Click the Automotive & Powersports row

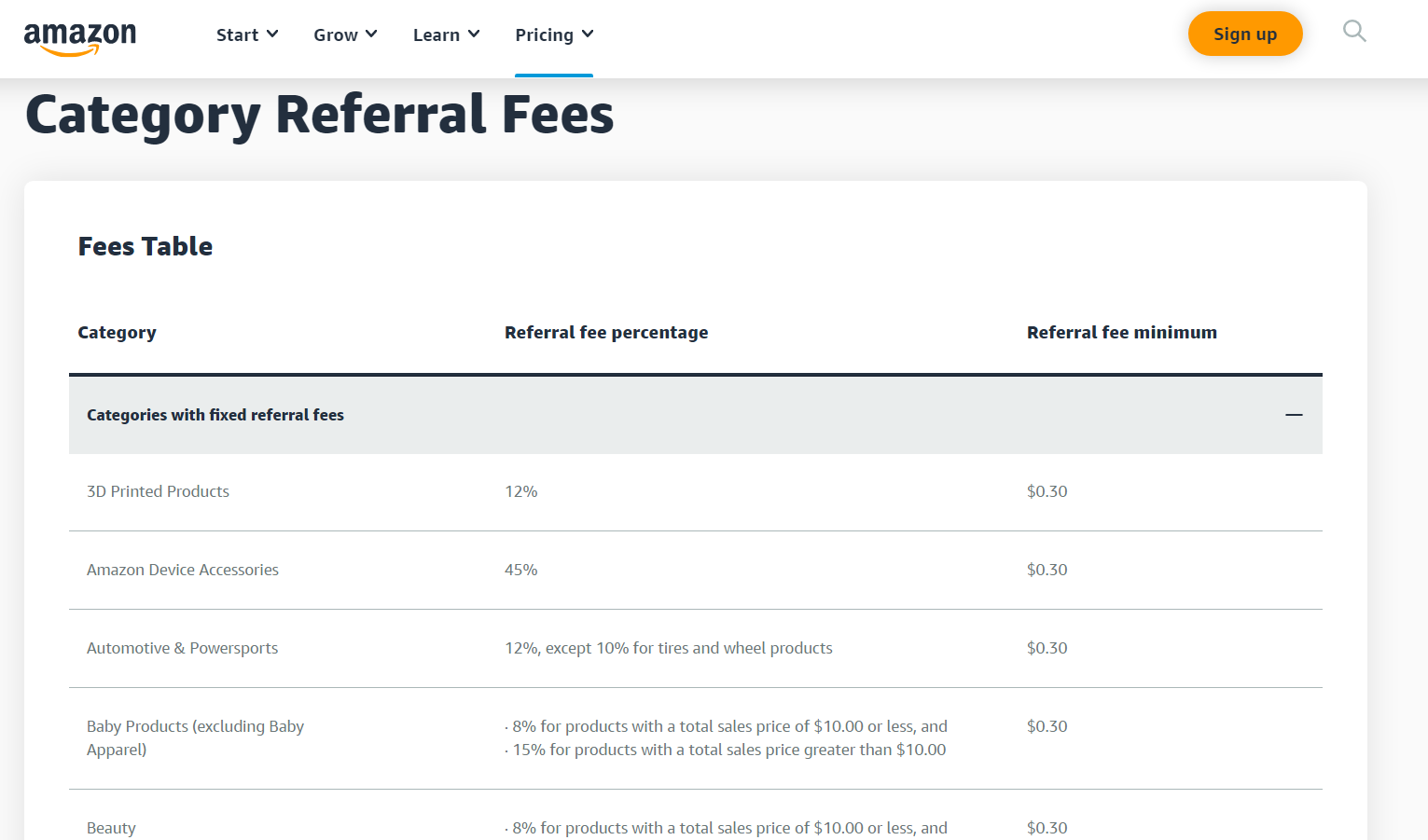pyautogui.click(x=182, y=648)
